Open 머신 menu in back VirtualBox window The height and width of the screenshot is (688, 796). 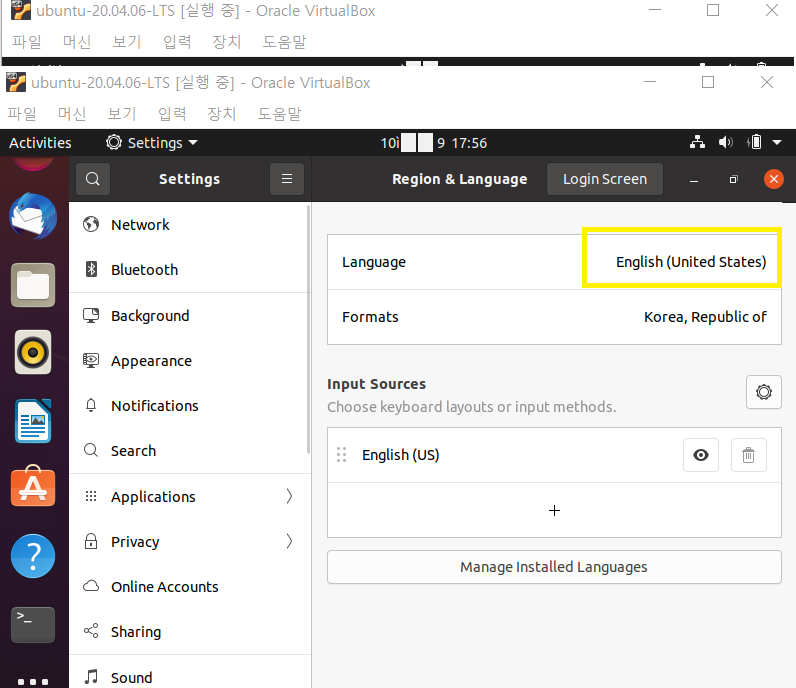77,41
